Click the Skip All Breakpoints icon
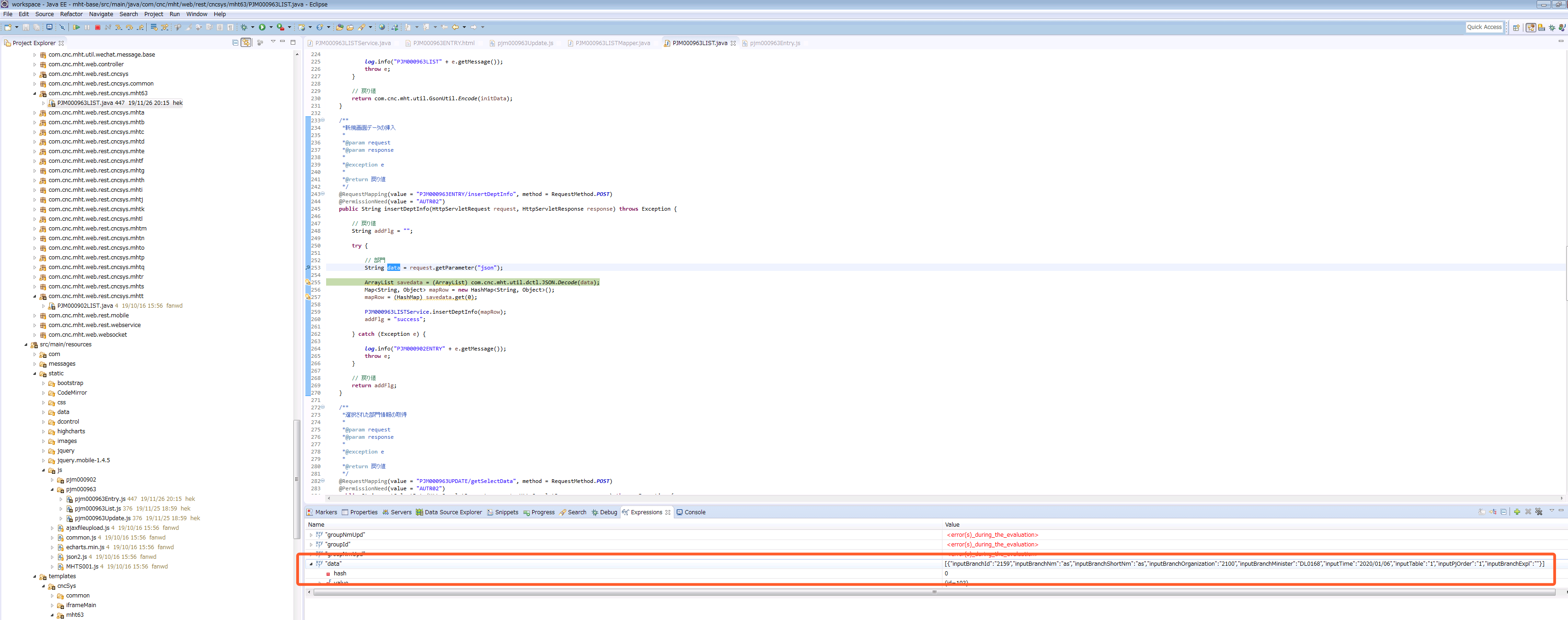This screenshot has height=620, width=1568. pos(62,28)
